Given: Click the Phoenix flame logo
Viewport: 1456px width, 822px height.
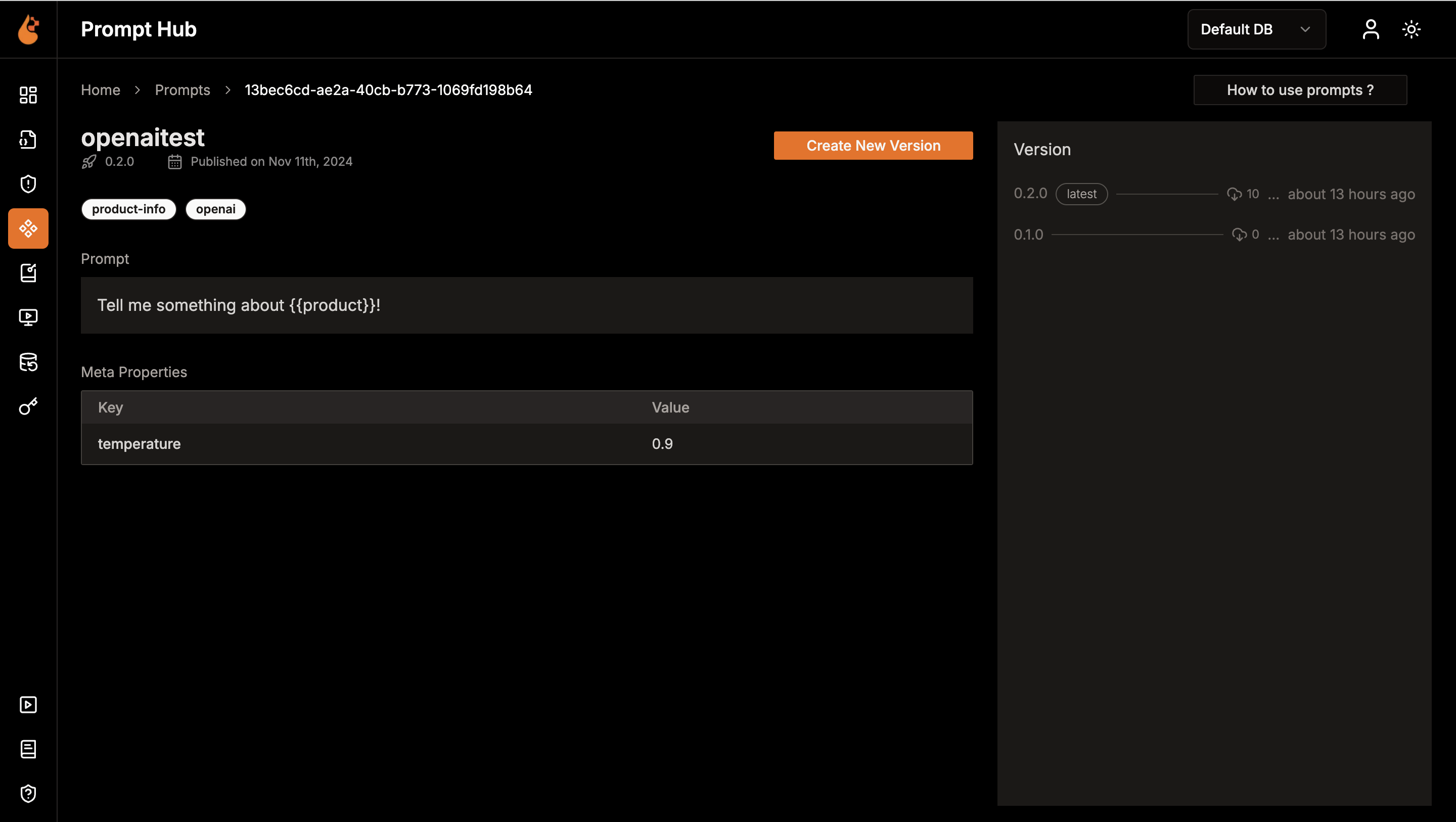Looking at the screenshot, I should click(x=28, y=29).
